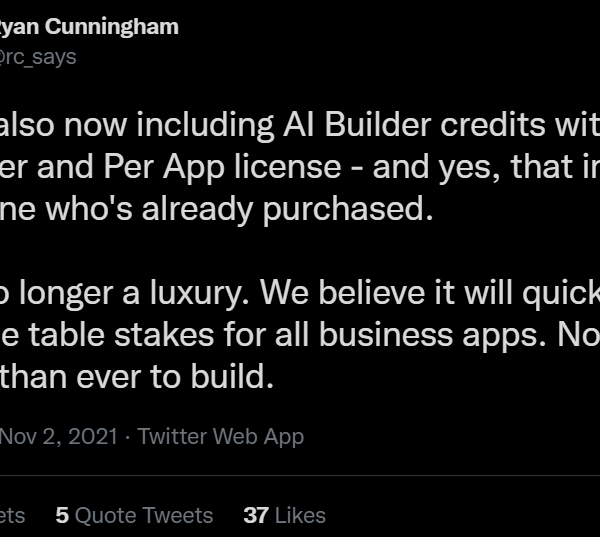Click the words 'We believe it will'
The image size is (600, 537).
tap(387, 294)
